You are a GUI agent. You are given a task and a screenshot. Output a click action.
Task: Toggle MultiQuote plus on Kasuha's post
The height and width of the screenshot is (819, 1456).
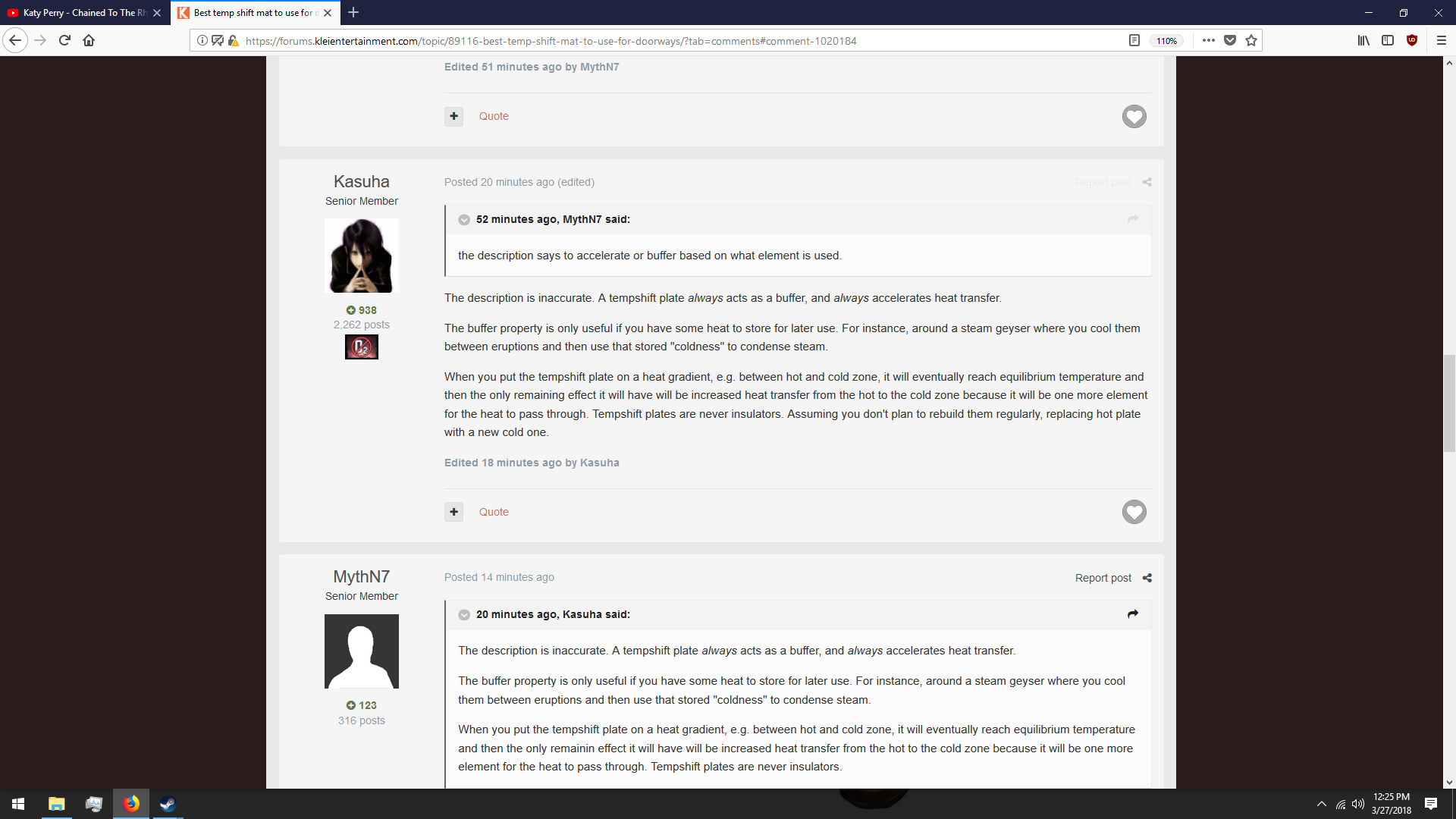(x=453, y=513)
